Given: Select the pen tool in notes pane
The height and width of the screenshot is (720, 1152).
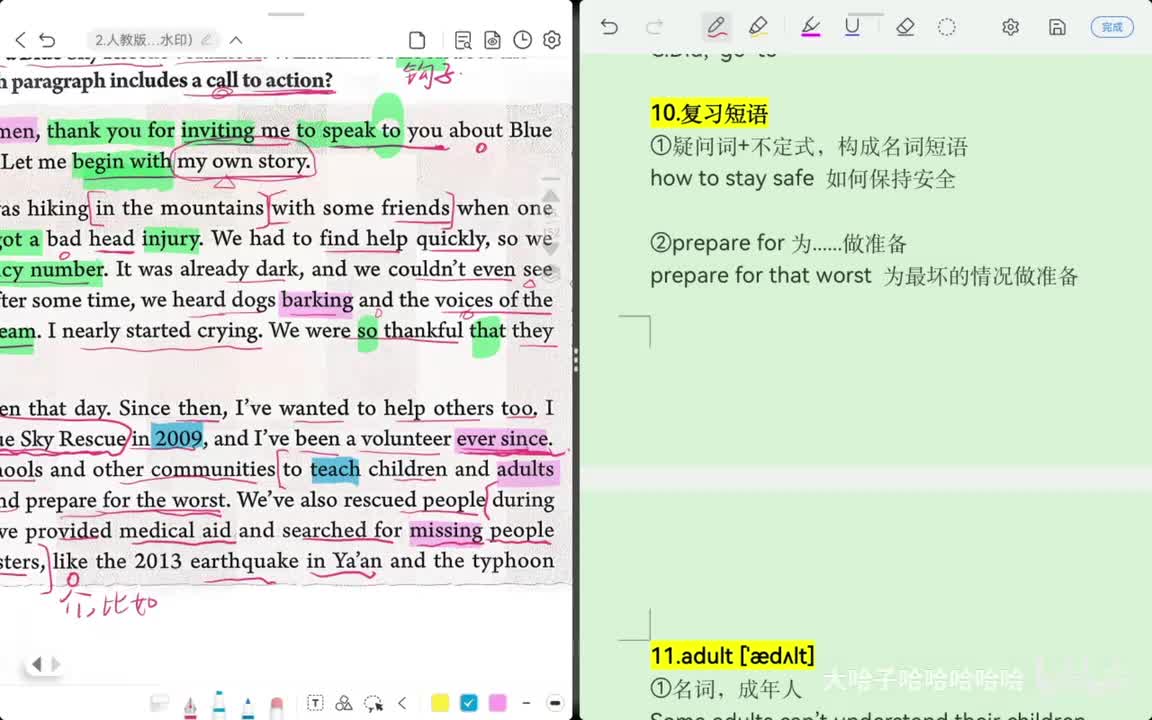Looking at the screenshot, I should 716,27.
